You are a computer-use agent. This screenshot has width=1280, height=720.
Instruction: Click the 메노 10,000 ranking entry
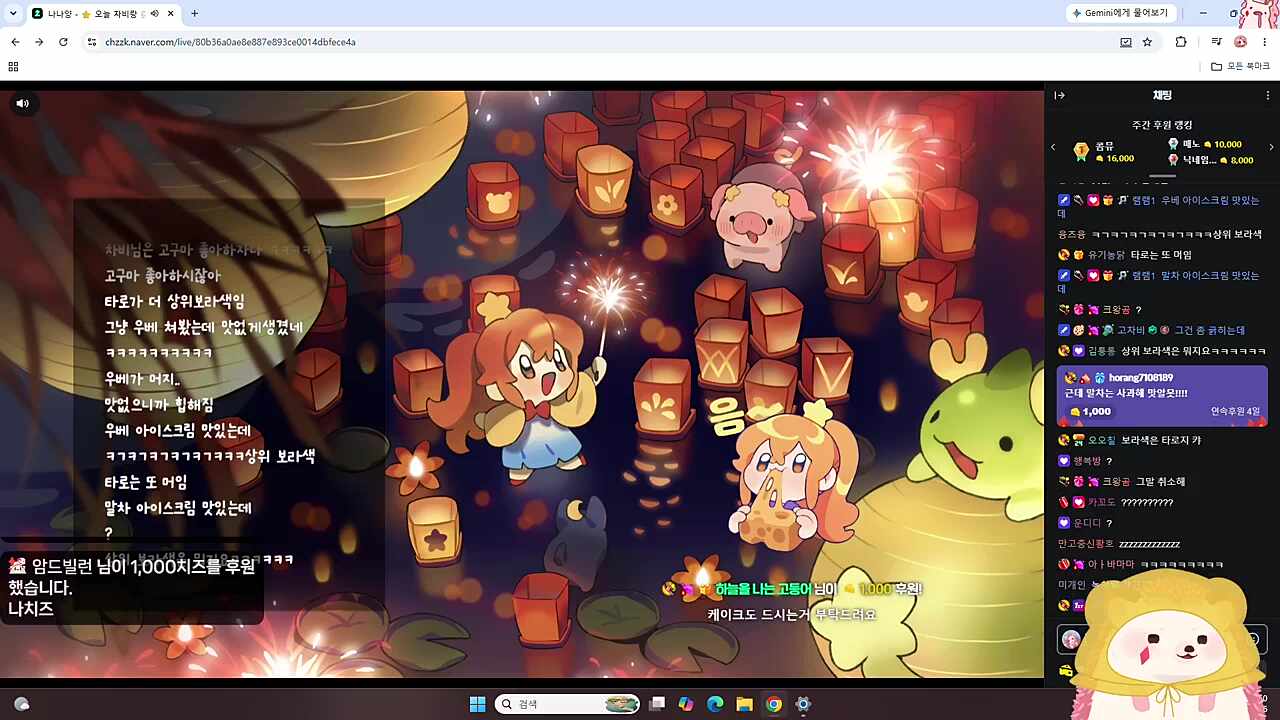1205,144
